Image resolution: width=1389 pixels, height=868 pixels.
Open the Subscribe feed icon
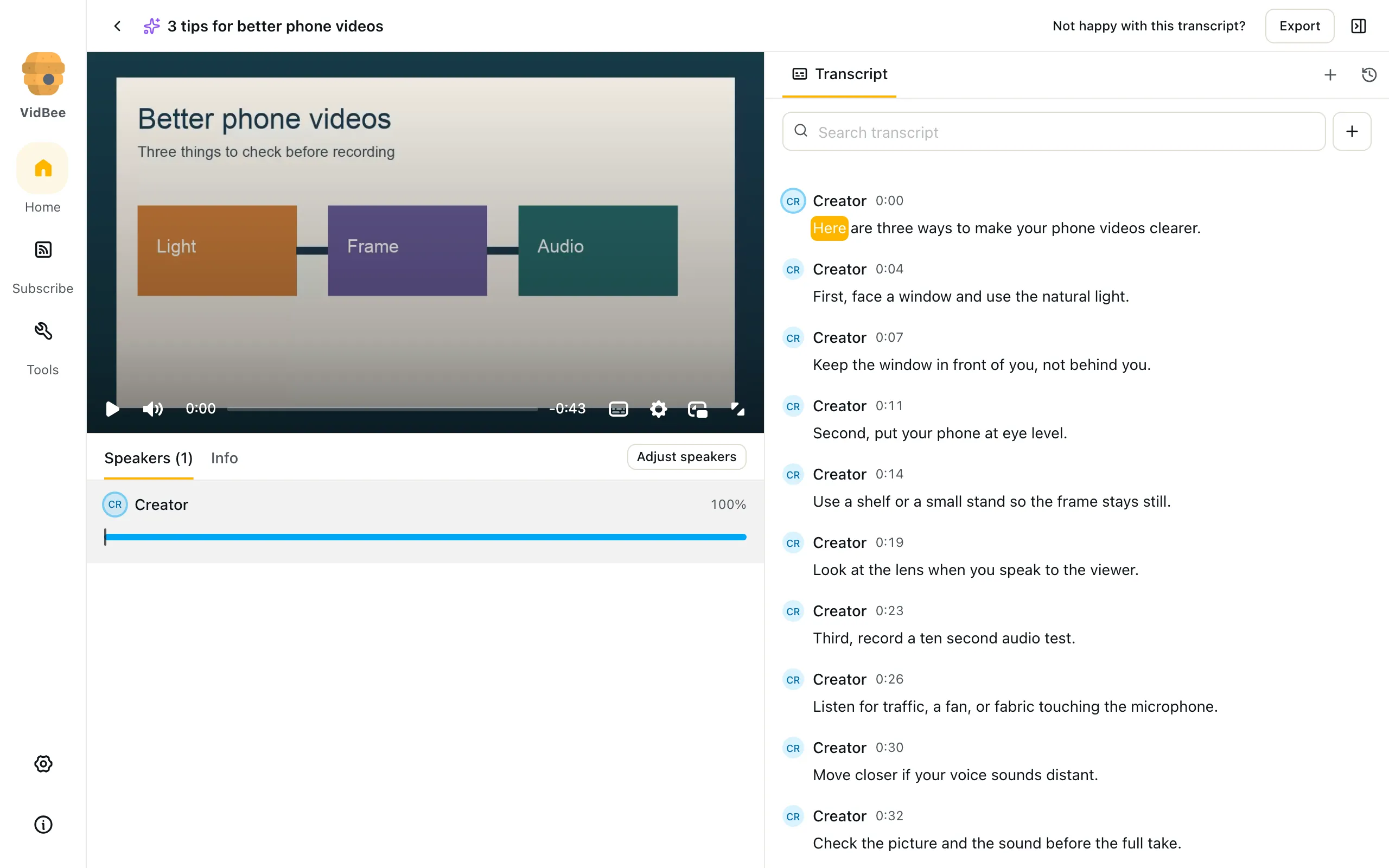coord(43,250)
